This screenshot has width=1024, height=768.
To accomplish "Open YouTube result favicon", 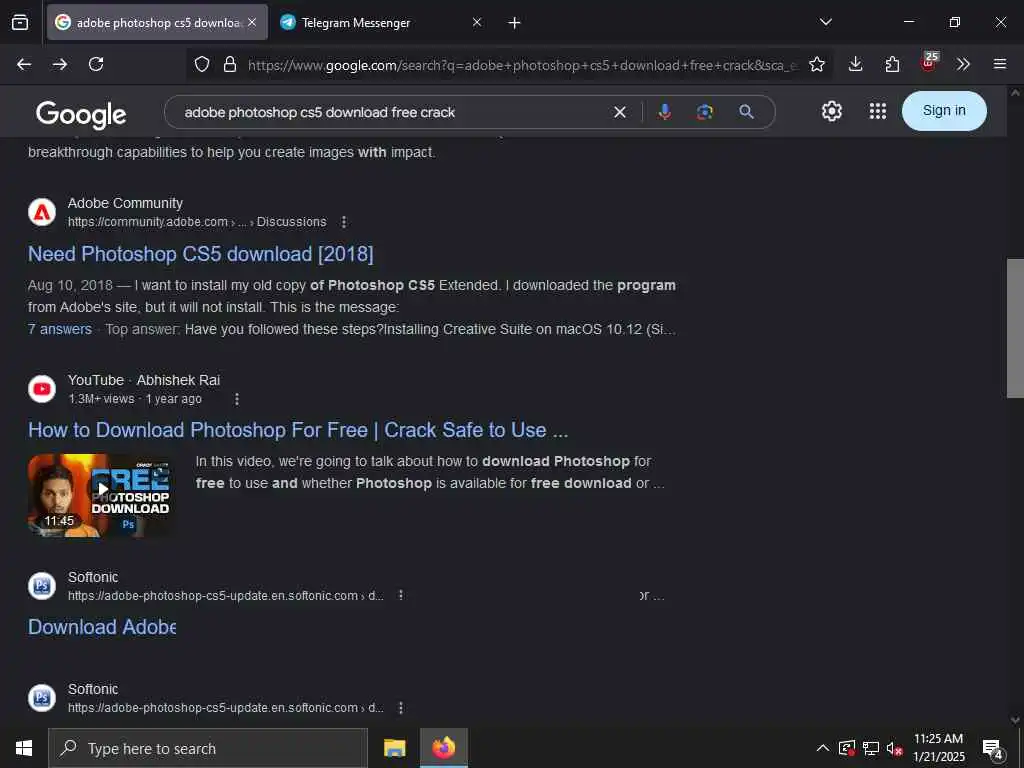I will [42, 389].
